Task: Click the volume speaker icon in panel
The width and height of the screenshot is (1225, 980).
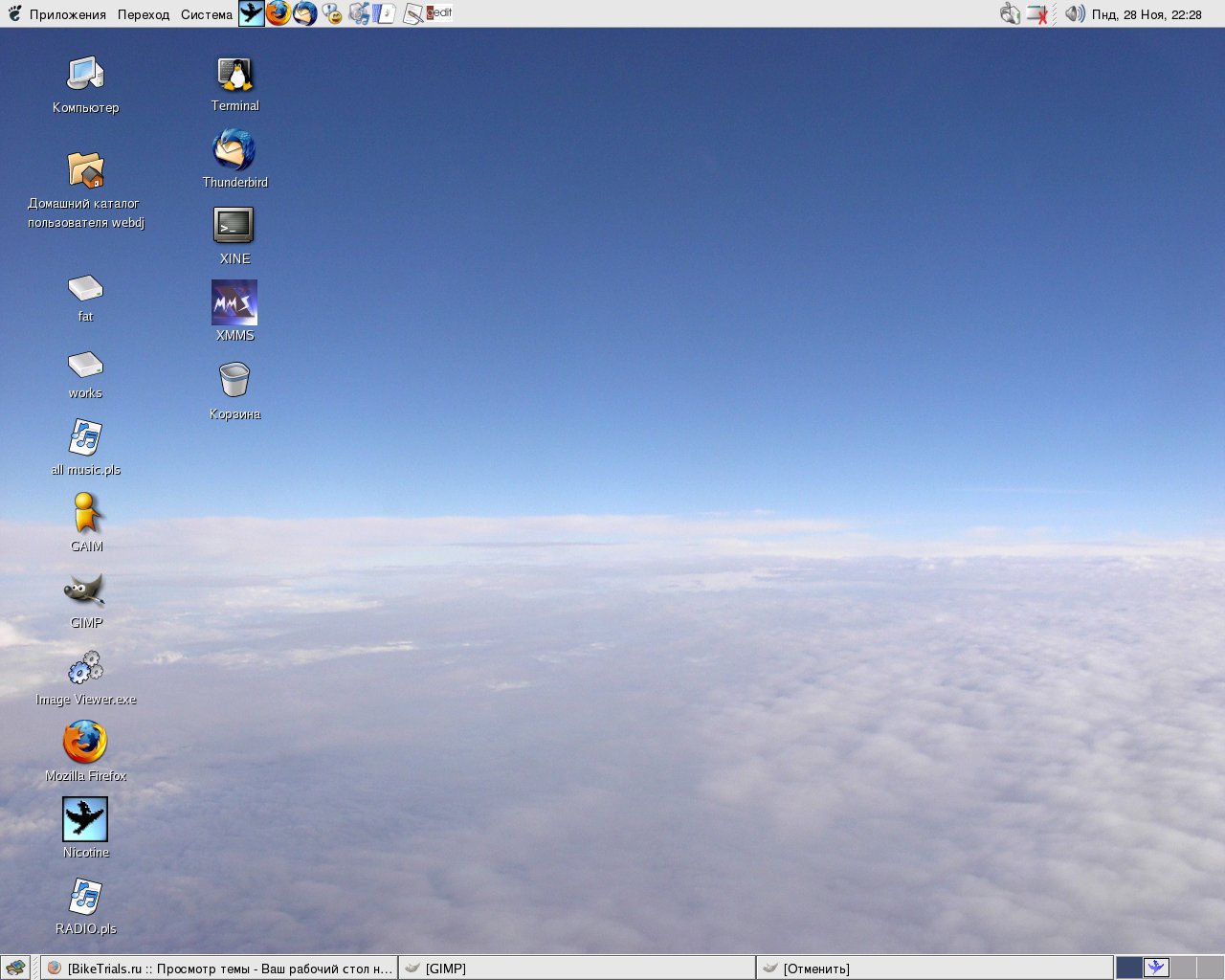Action: tap(1075, 13)
